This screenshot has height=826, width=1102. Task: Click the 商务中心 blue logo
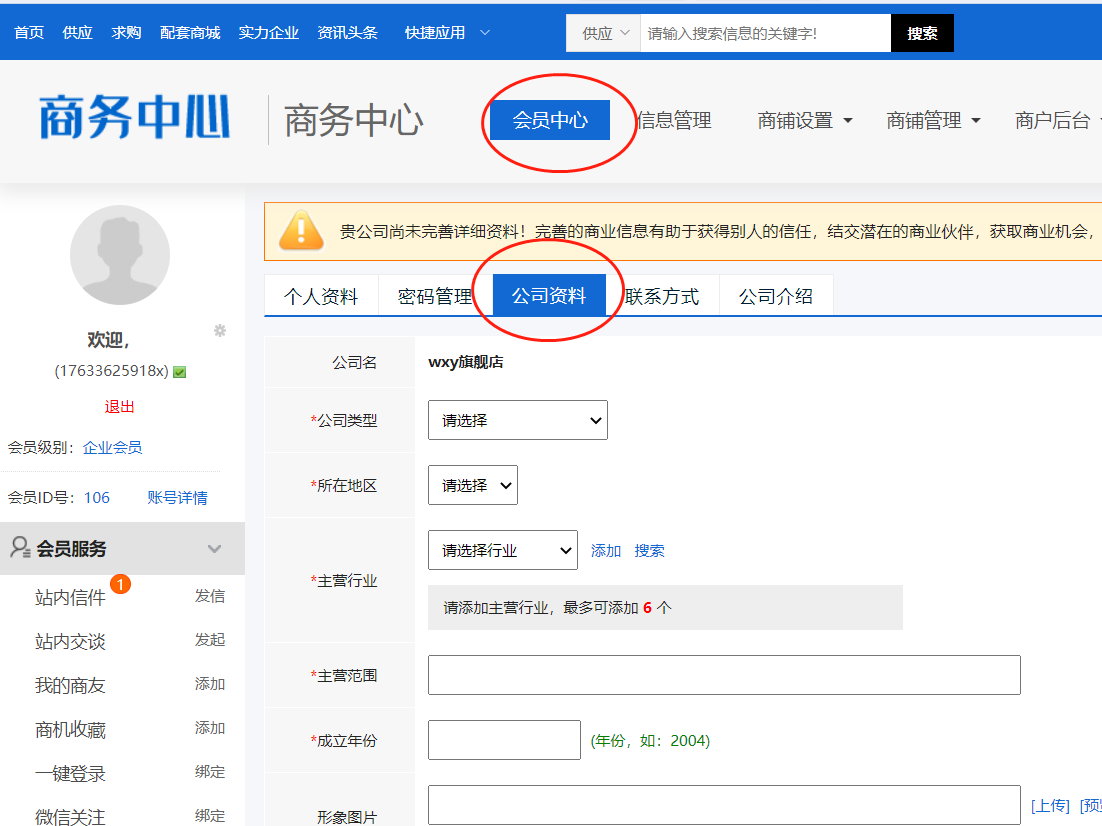pos(135,119)
